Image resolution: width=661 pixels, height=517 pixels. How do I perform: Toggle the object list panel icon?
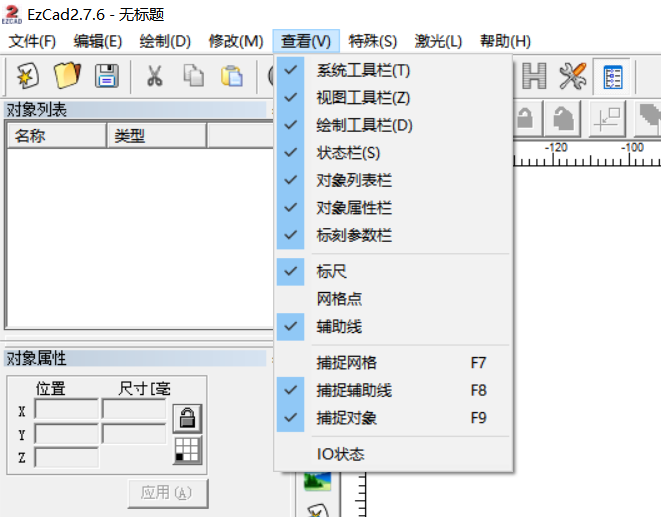coord(612,77)
